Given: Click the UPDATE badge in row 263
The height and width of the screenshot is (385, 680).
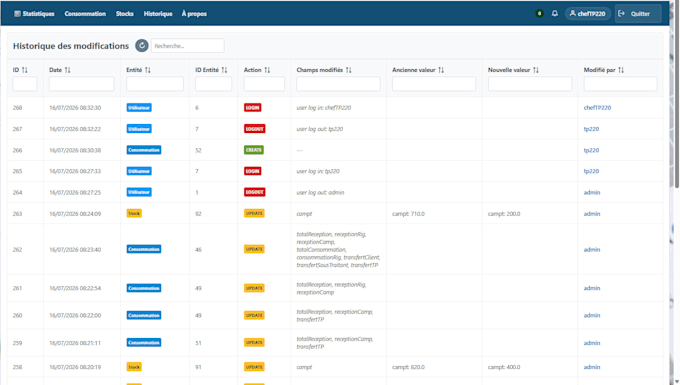Looking at the screenshot, I should pyautogui.click(x=254, y=213).
